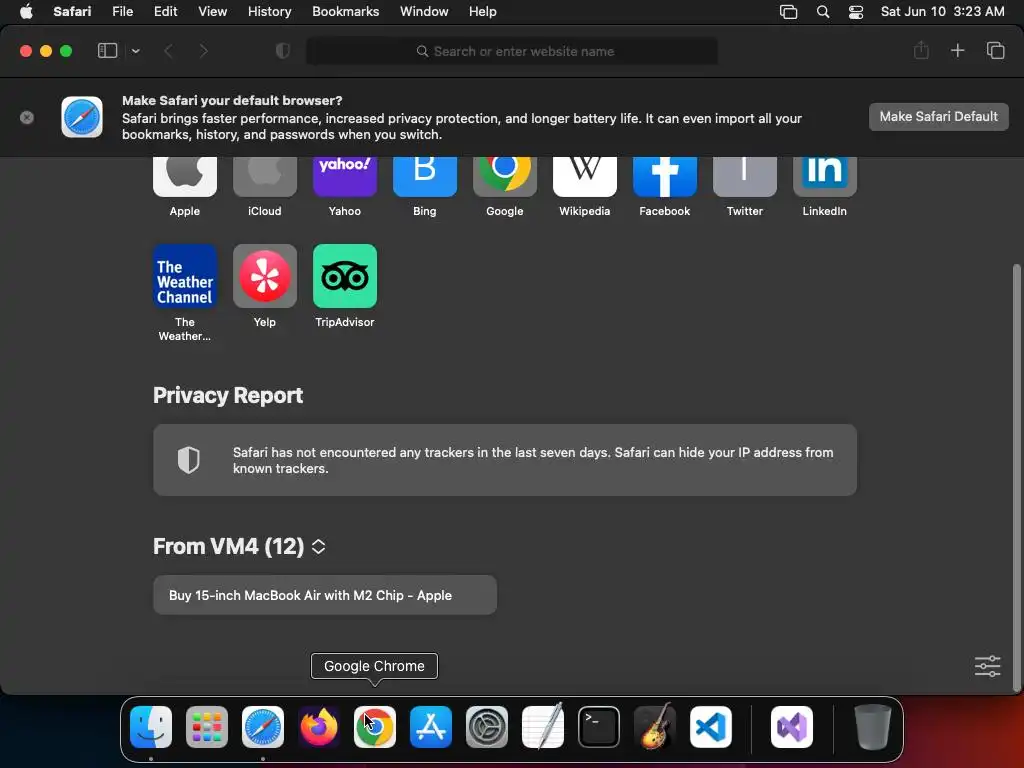Open the TripAdvisor favorite icon
This screenshot has height=768, width=1024.
pyautogui.click(x=345, y=276)
